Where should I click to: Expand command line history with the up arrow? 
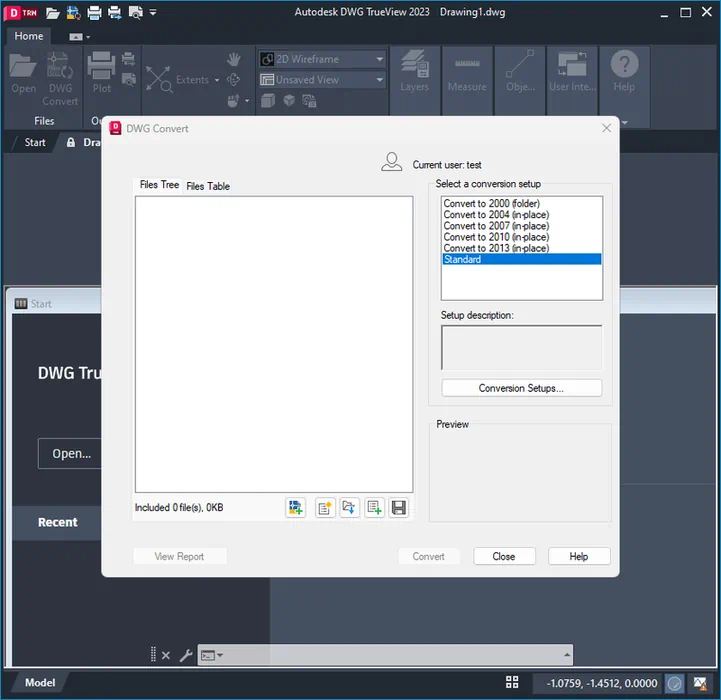coord(566,655)
